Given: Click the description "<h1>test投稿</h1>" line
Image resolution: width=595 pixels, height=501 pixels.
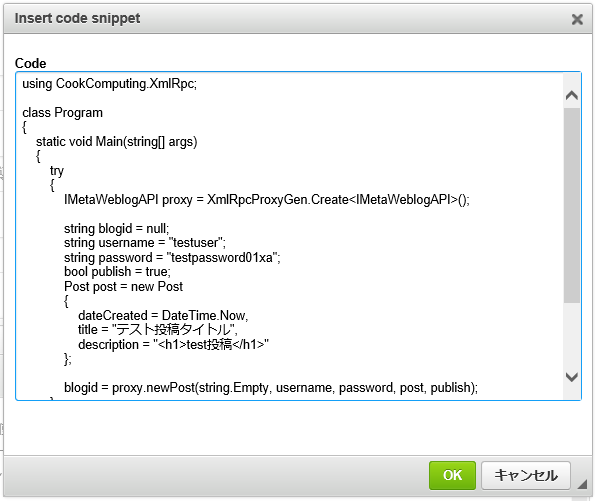Looking at the screenshot, I should pyautogui.click(x=173, y=345).
